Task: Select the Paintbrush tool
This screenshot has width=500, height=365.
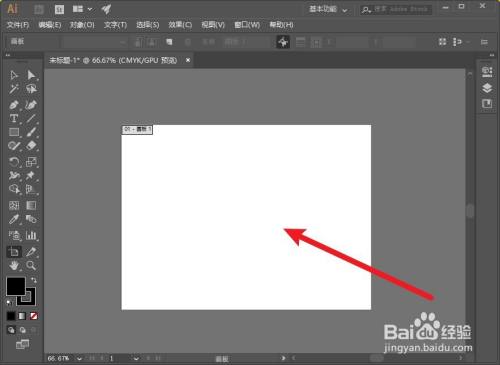Action: [31, 132]
